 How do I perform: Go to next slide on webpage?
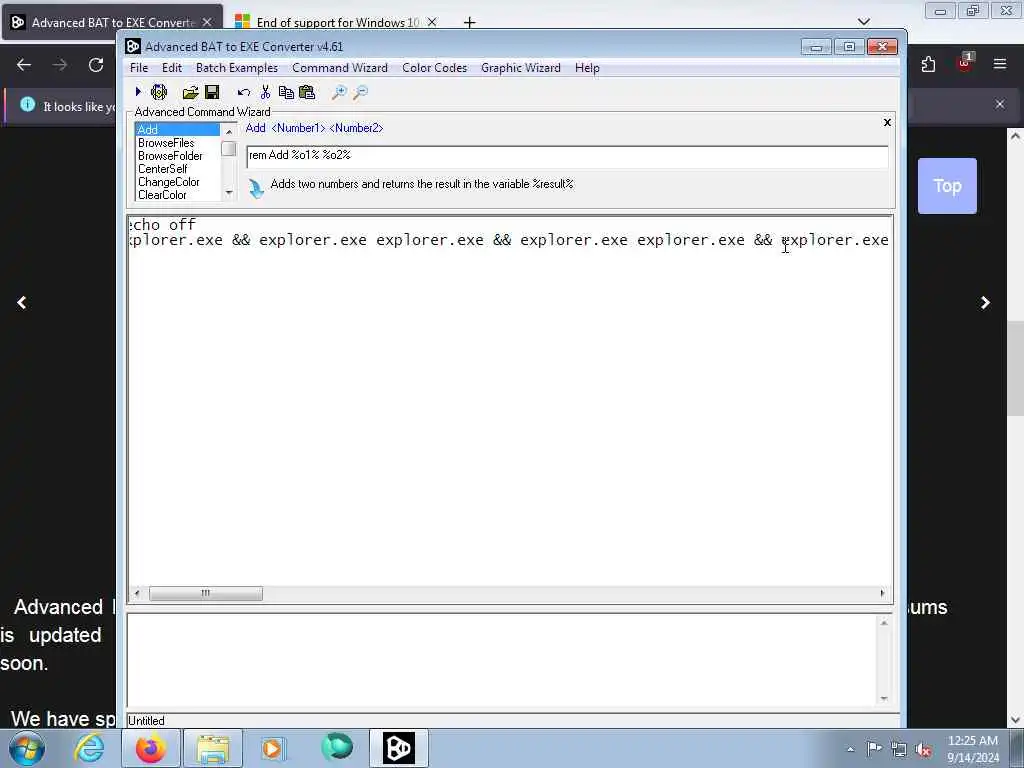point(985,302)
